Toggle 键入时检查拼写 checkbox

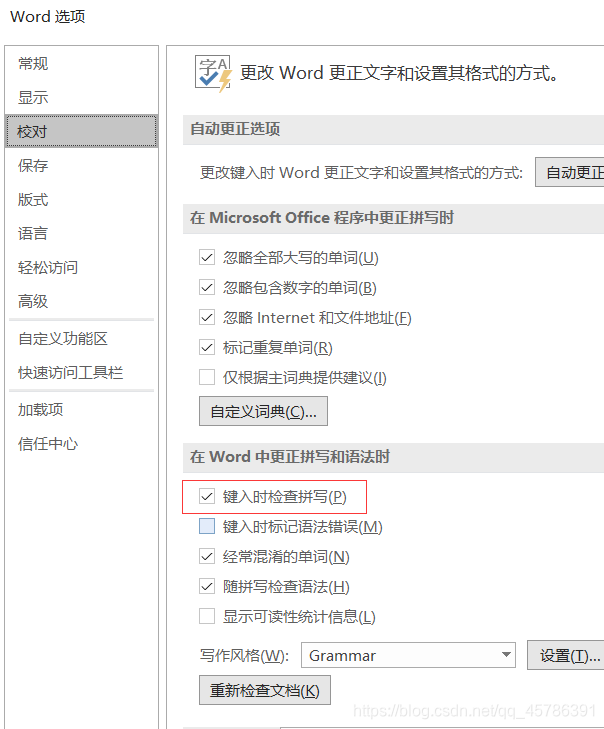coord(207,497)
